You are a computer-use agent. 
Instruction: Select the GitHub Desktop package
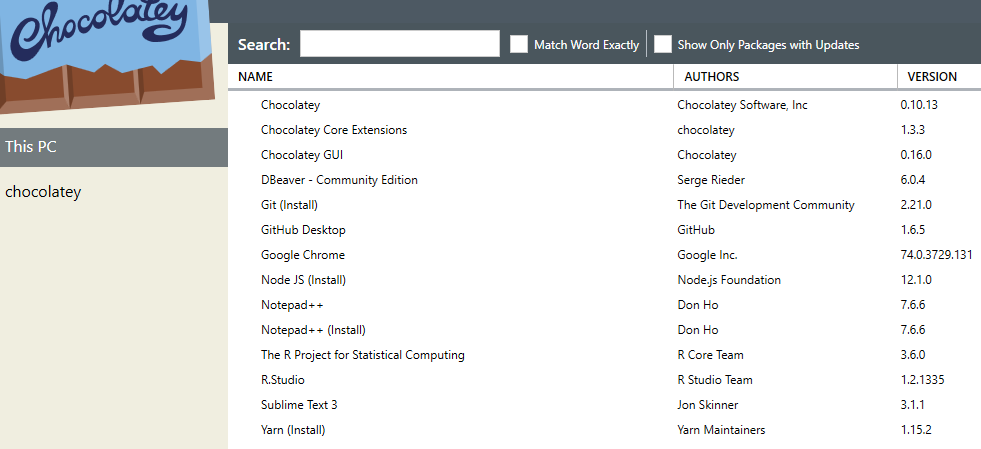604,230
